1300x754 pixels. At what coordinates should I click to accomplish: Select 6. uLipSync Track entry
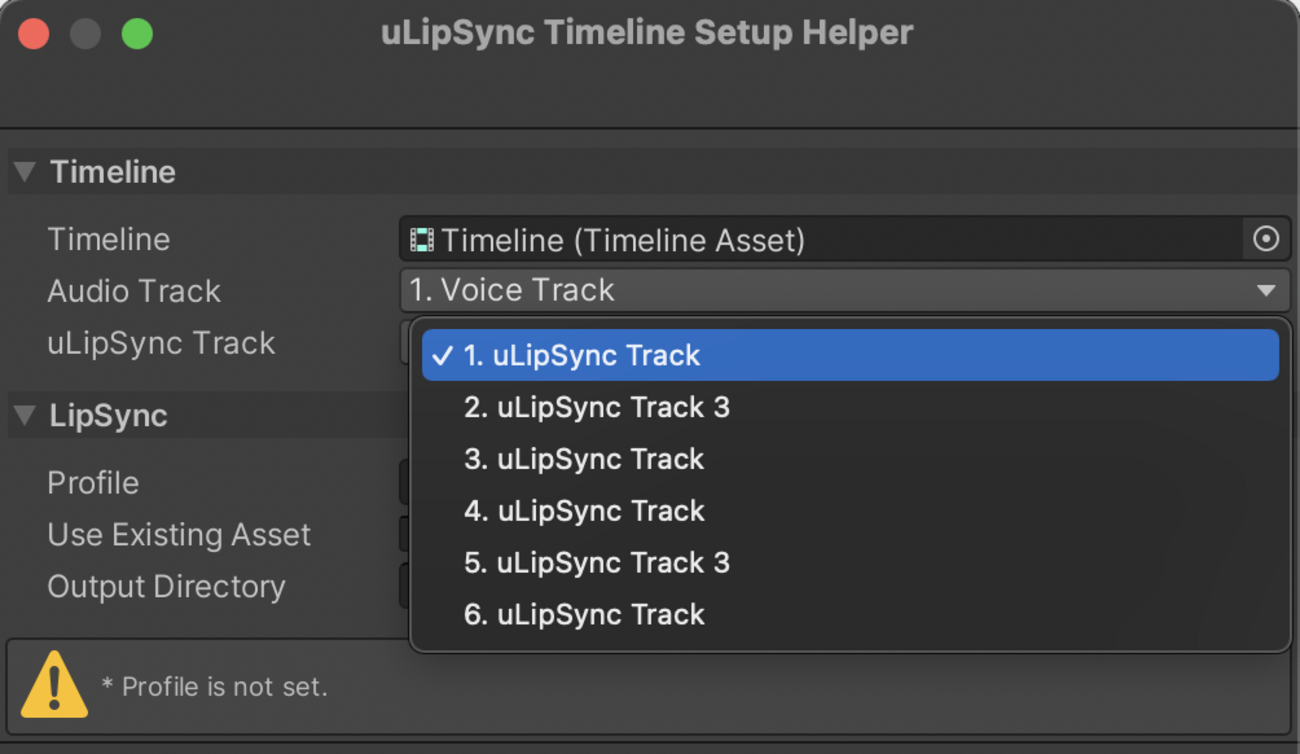(585, 615)
